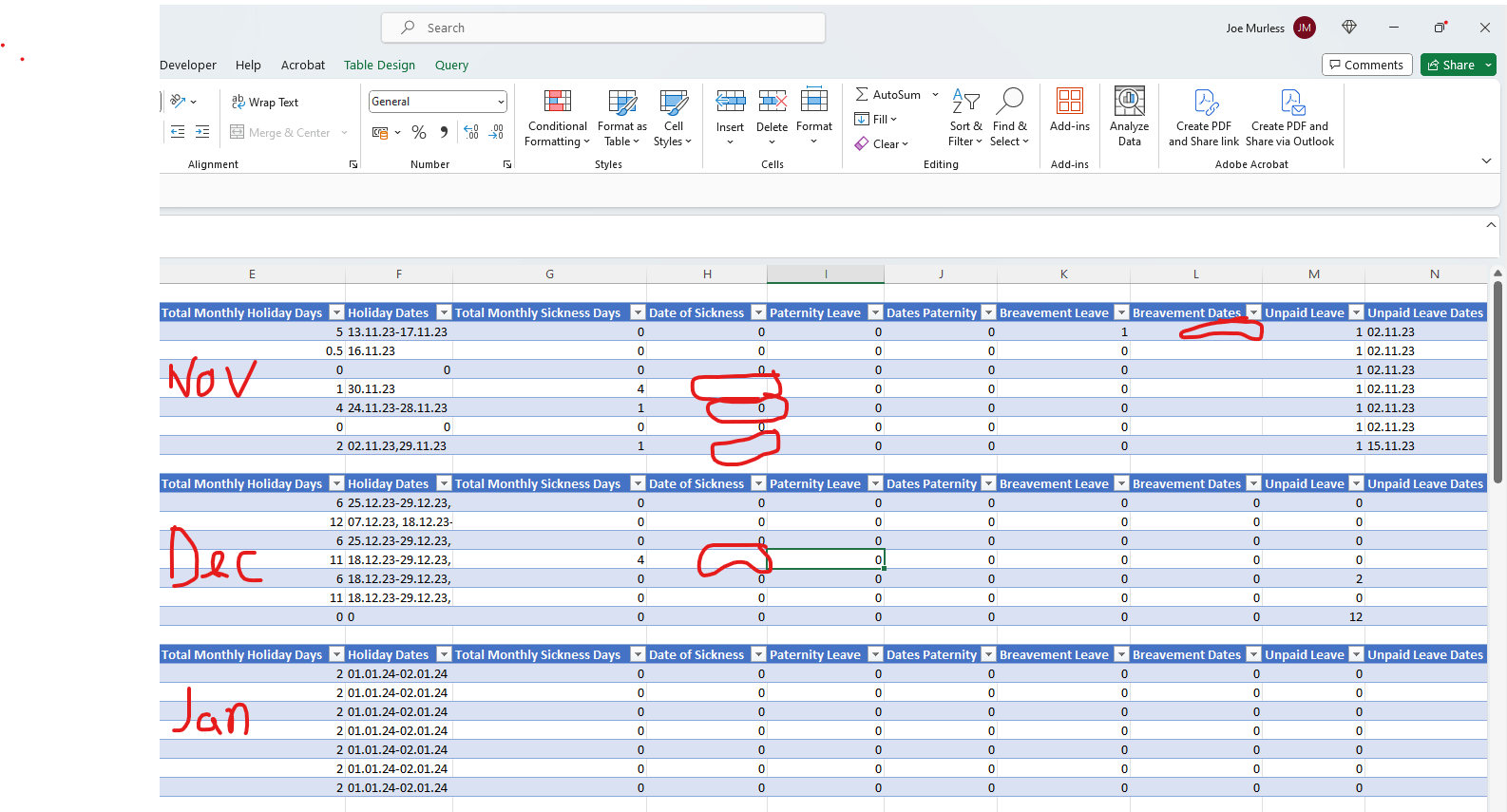Screen dimensions: 1507x812
Task: Select column I header
Action: tap(826, 274)
